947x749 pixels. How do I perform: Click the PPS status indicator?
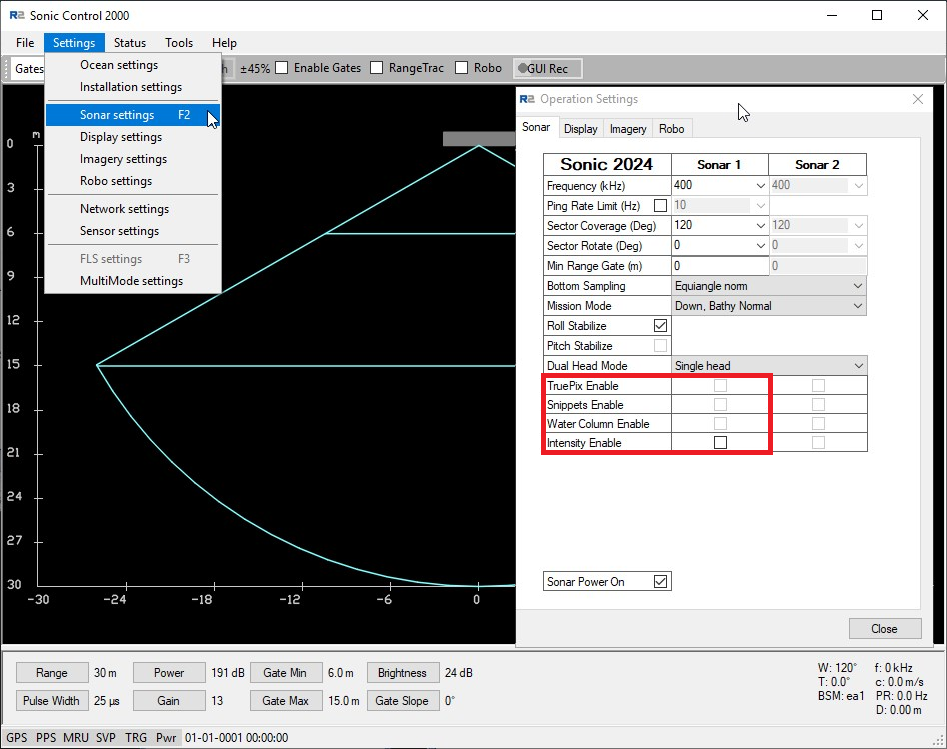tap(46, 738)
